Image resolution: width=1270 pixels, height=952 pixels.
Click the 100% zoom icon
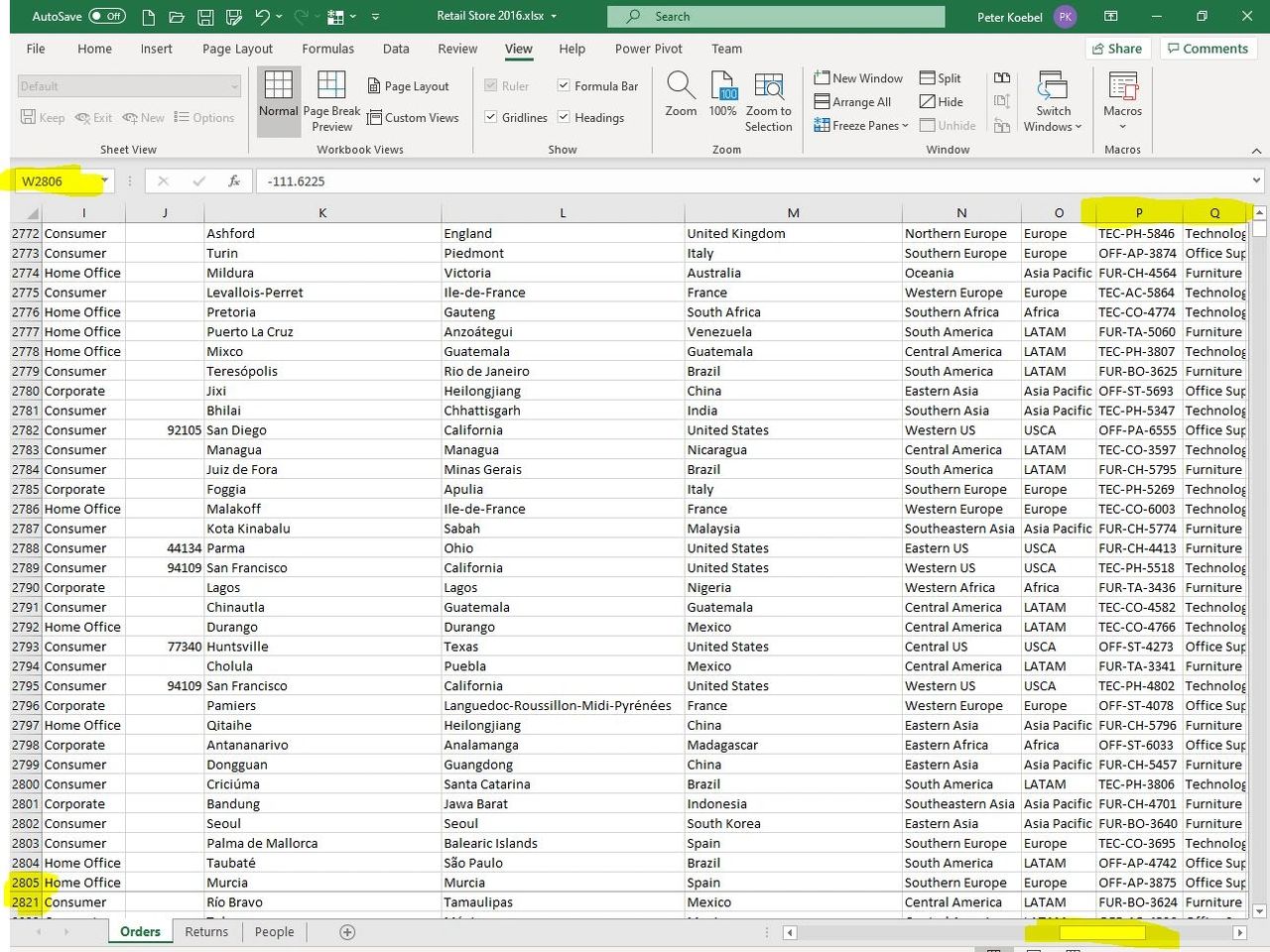[723, 87]
